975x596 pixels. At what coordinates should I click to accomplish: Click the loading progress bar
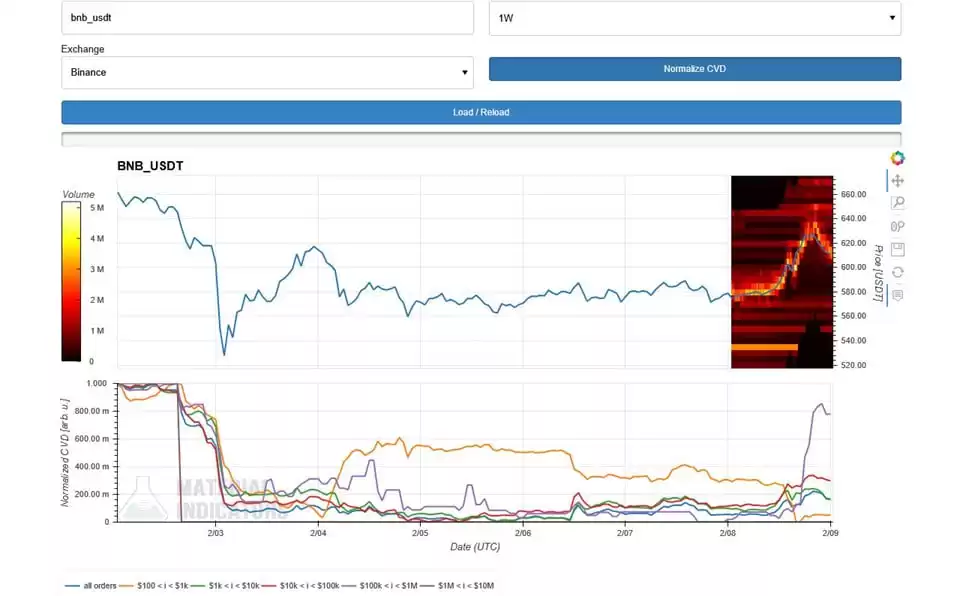click(481, 139)
